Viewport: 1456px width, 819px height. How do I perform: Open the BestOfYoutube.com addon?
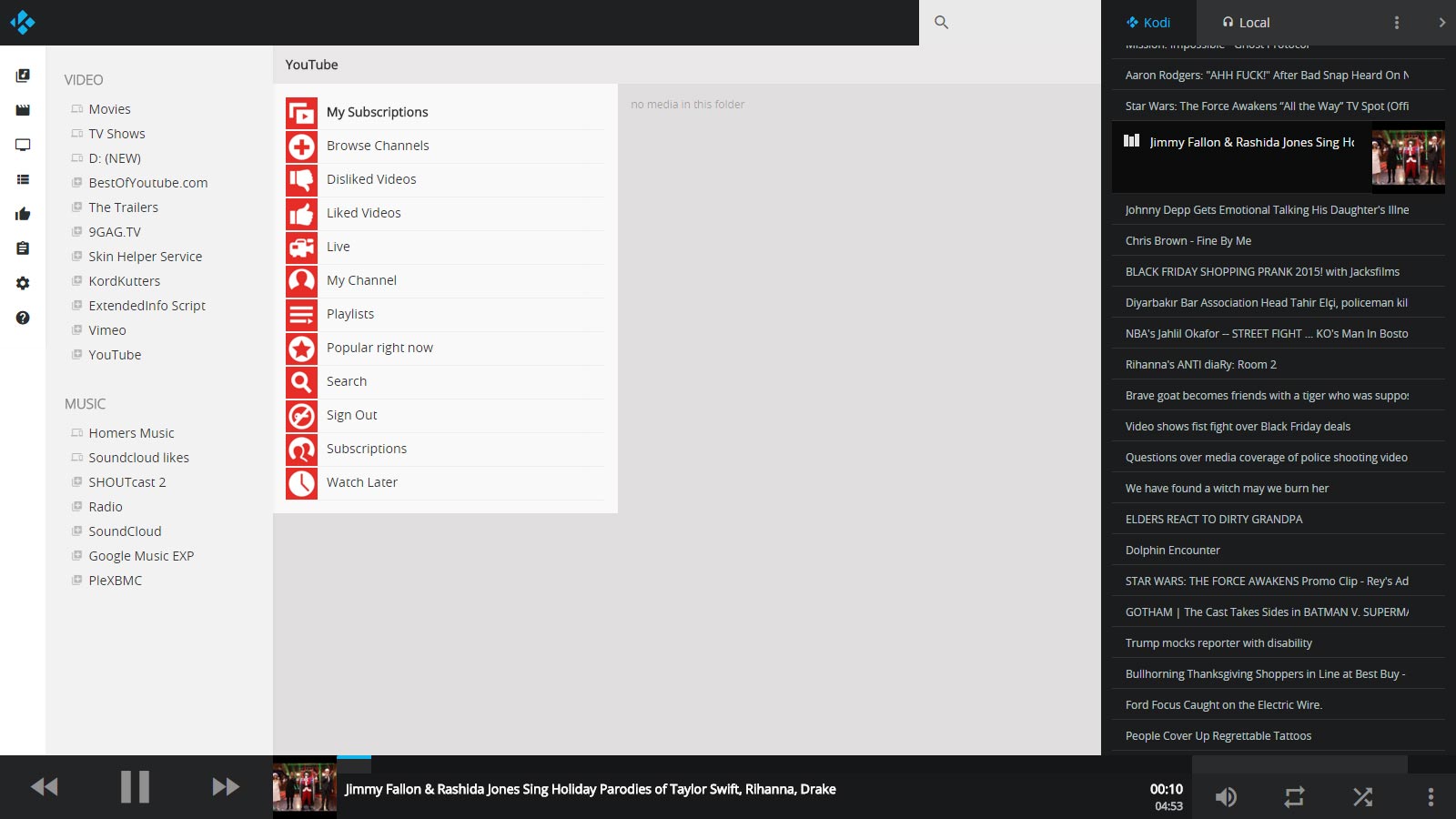click(x=148, y=183)
